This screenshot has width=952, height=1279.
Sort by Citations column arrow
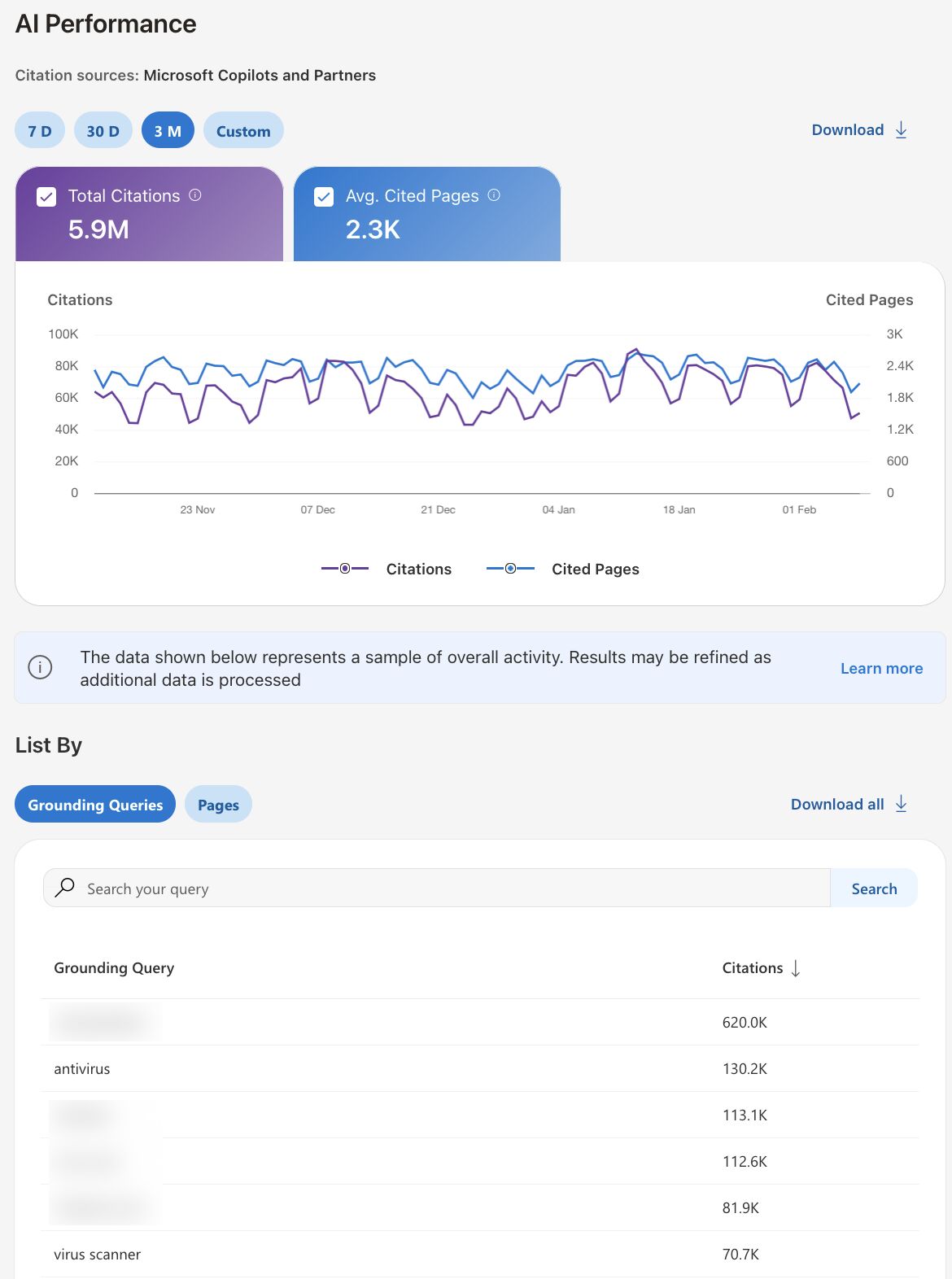[x=796, y=968]
